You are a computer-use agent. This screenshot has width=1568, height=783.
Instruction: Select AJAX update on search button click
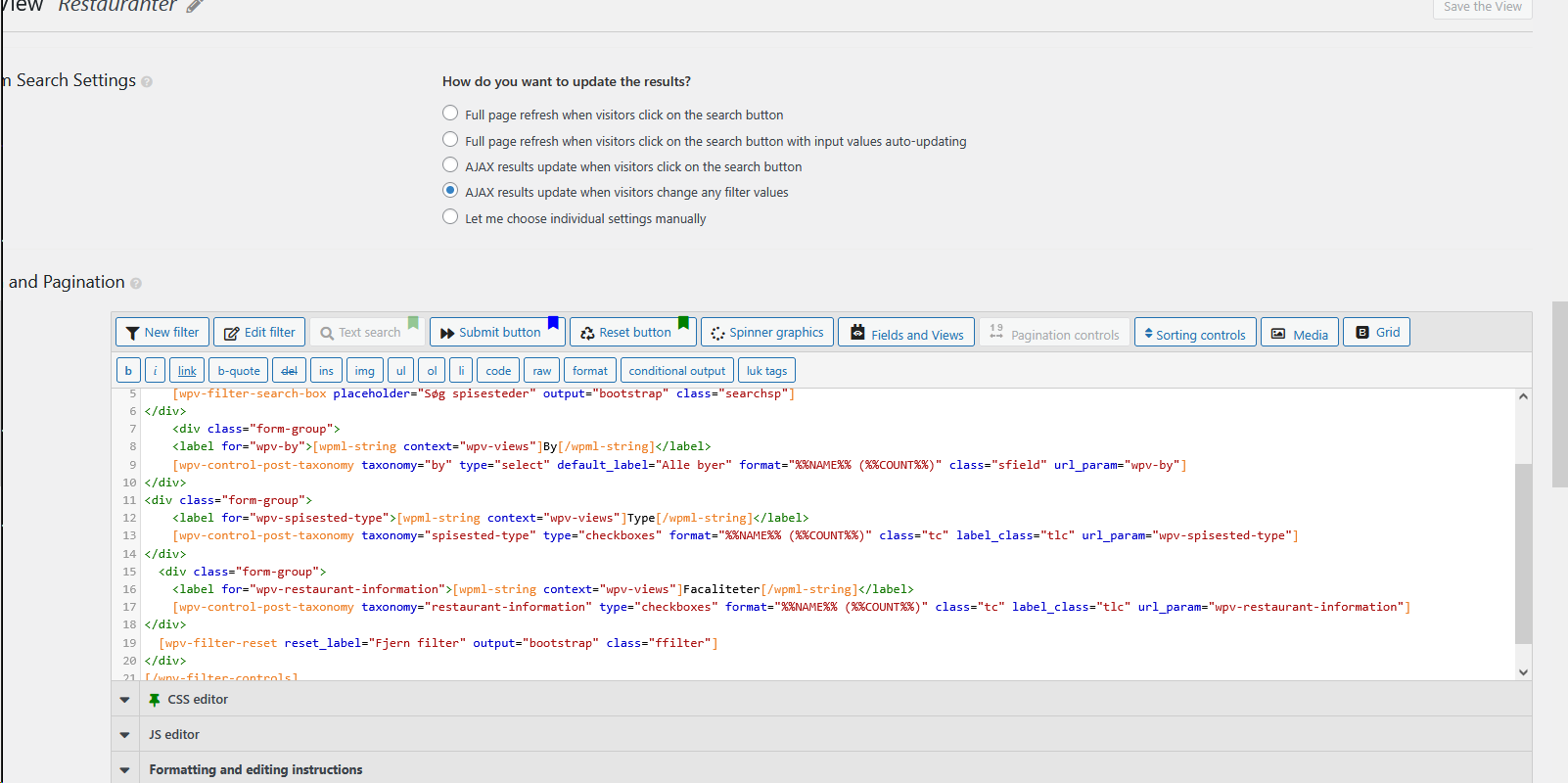(450, 164)
